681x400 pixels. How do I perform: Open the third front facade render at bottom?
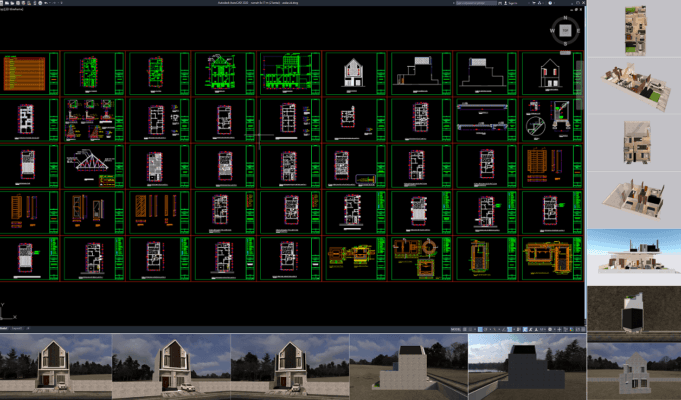point(290,367)
